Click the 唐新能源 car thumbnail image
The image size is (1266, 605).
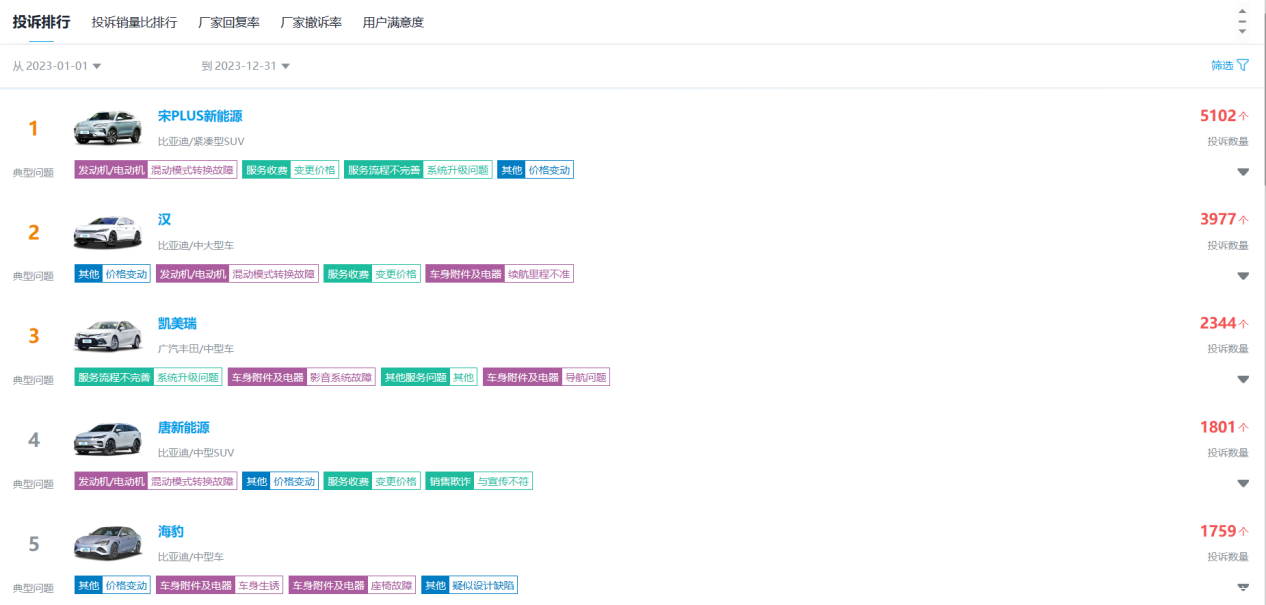(x=108, y=439)
